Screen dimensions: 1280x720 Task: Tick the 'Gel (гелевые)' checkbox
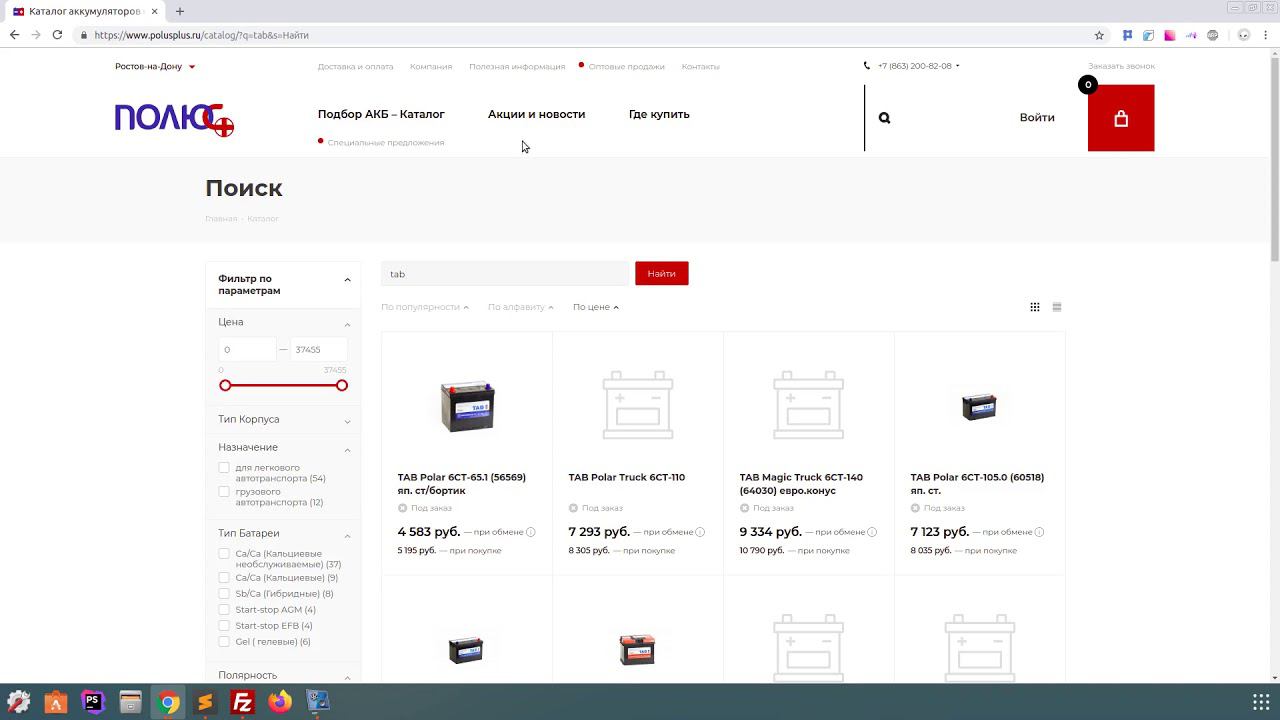tap(224, 642)
